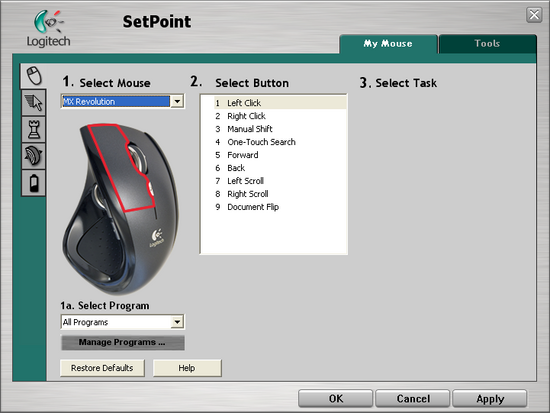
Task: Switch to the Tools tab
Action: 487,44
